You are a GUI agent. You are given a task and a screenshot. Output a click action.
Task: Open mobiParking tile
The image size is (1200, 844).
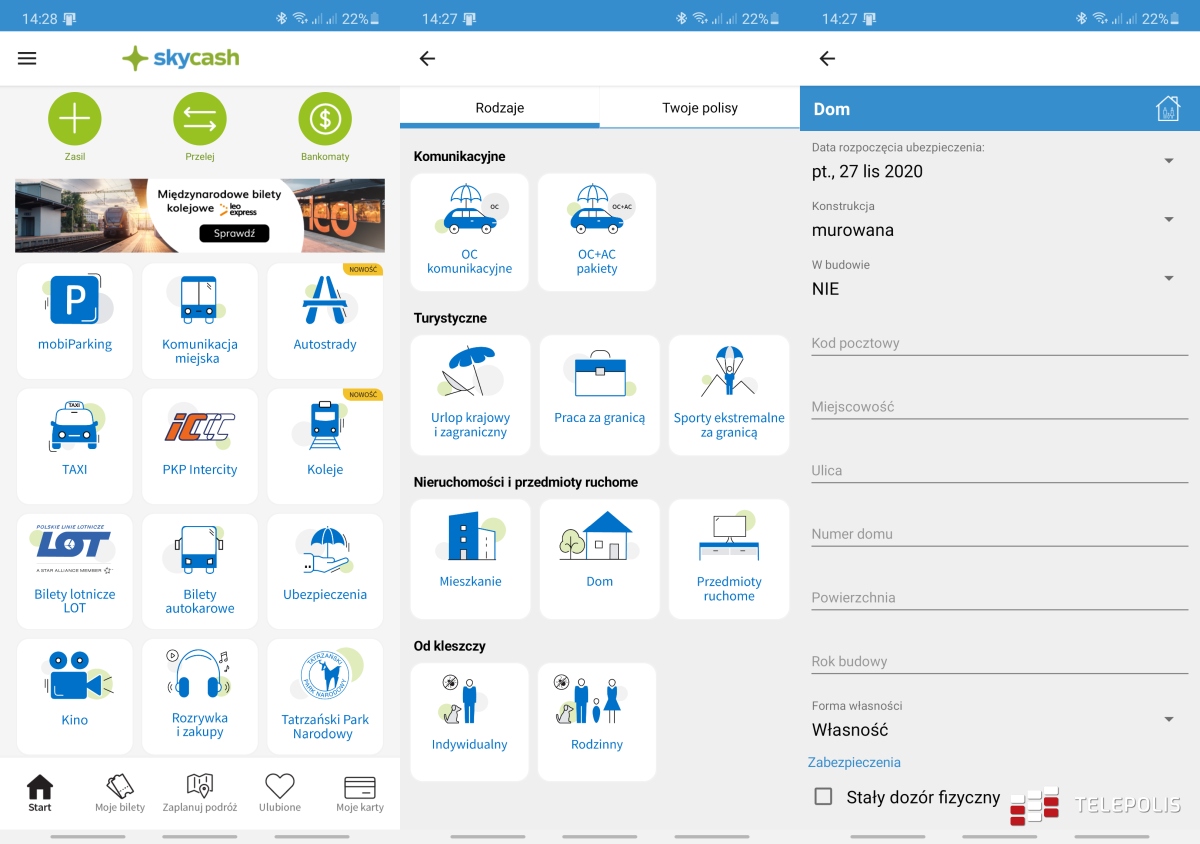pos(75,320)
